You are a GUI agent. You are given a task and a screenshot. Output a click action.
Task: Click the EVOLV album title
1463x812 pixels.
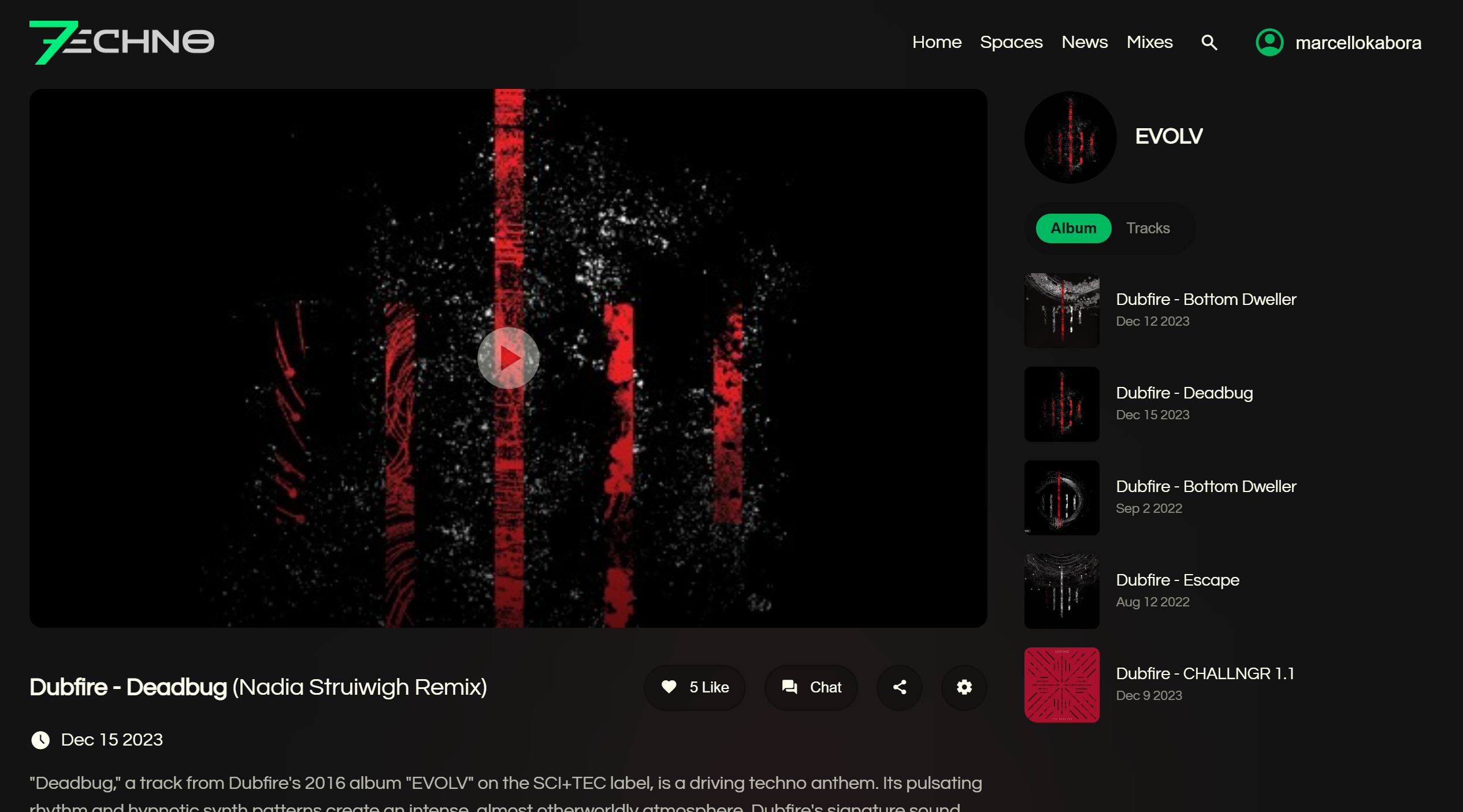pos(1168,136)
